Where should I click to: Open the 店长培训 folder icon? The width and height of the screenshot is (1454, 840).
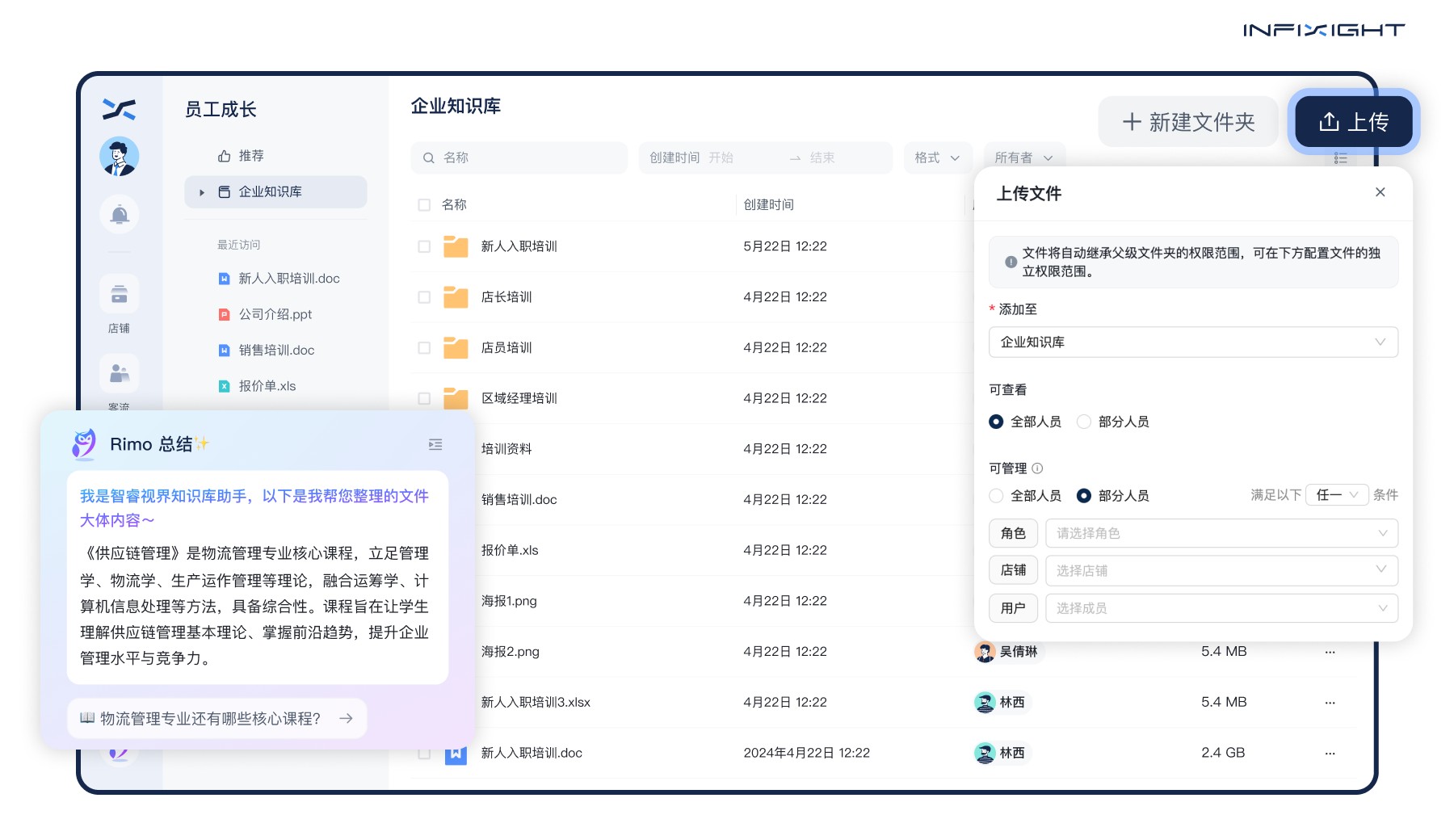(x=456, y=297)
